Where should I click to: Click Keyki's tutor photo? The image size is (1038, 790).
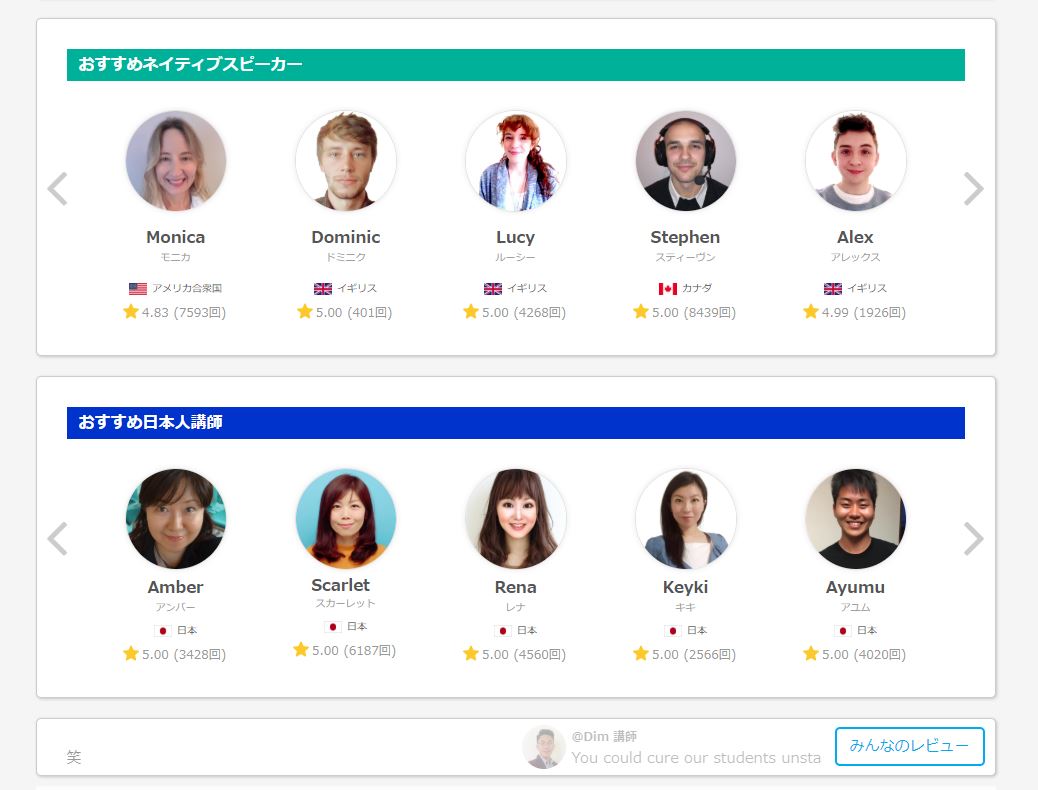click(686, 519)
